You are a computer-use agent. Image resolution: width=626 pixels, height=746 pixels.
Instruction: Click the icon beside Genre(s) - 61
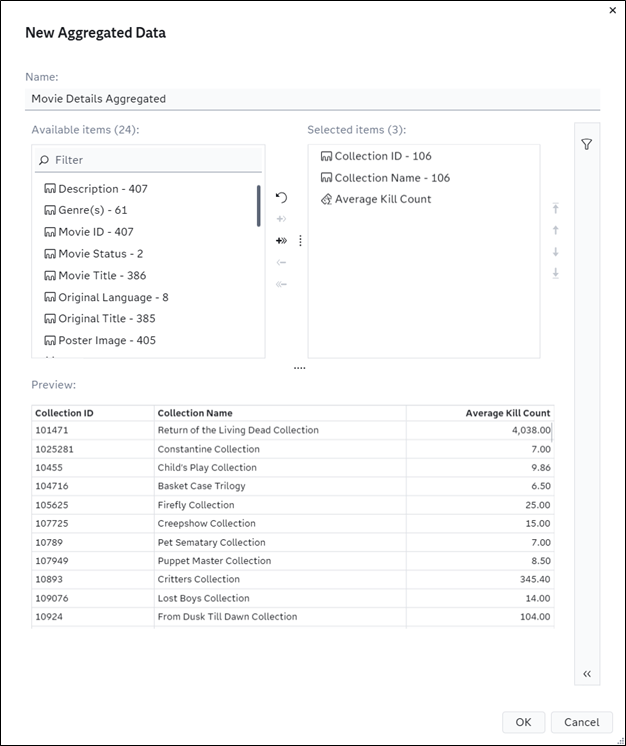pyautogui.click(x=50, y=210)
